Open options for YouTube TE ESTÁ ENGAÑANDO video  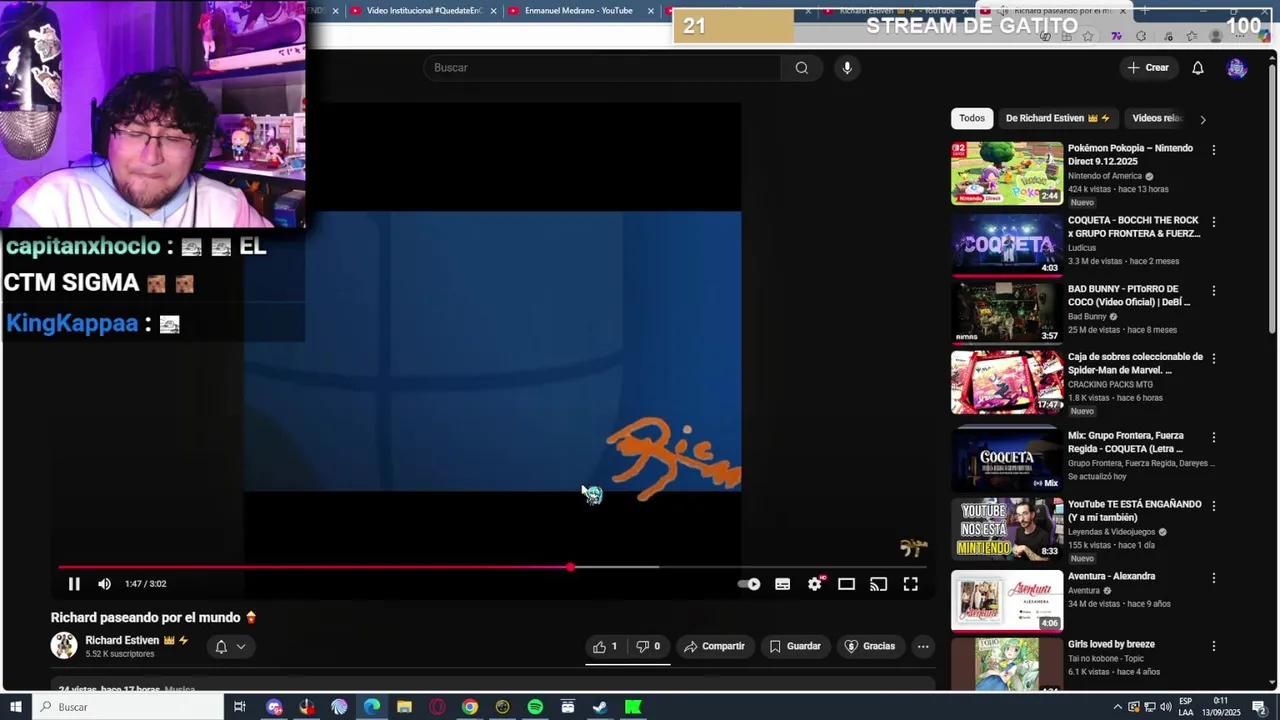(x=1214, y=506)
